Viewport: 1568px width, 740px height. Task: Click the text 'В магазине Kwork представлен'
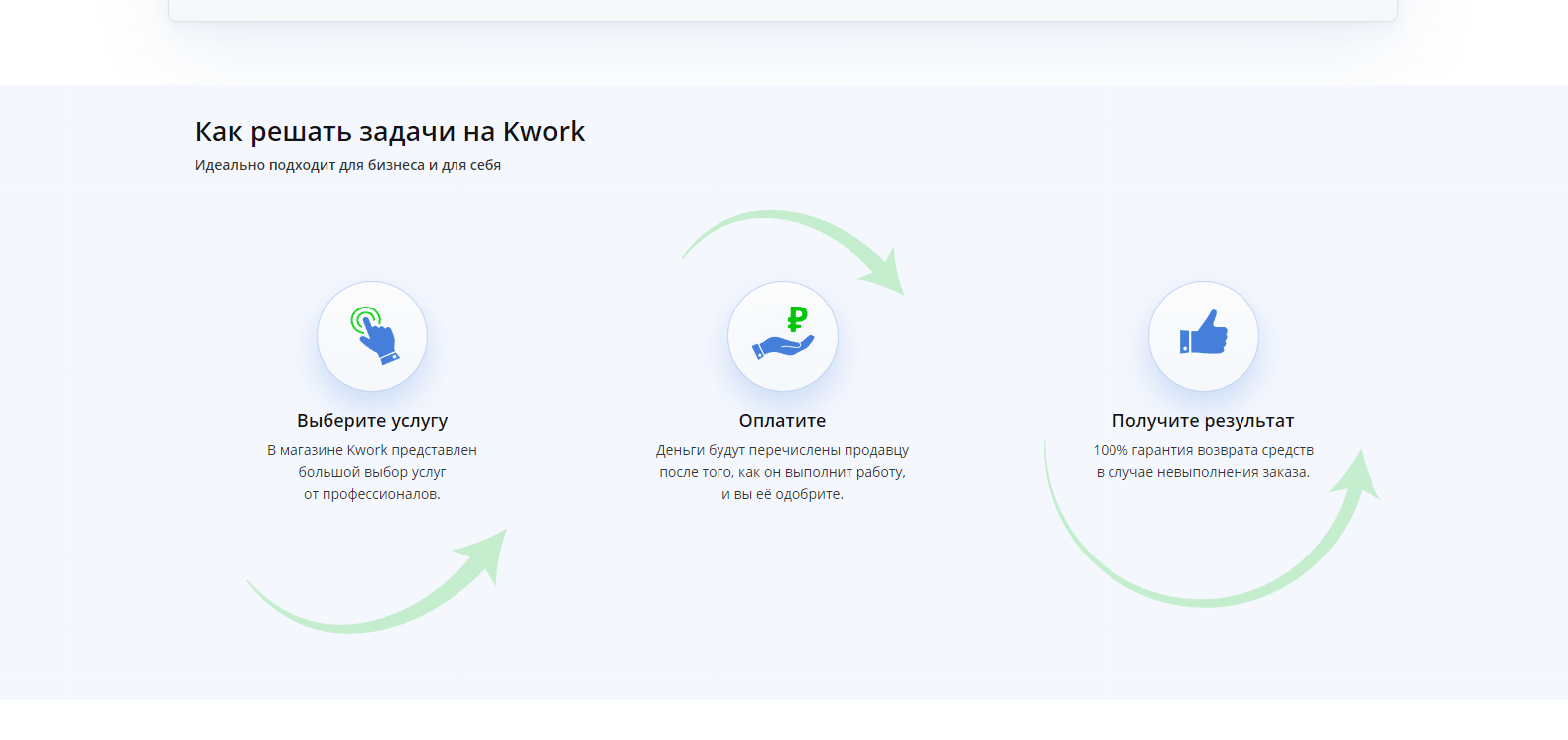pyautogui.click(x=372, y=450)
